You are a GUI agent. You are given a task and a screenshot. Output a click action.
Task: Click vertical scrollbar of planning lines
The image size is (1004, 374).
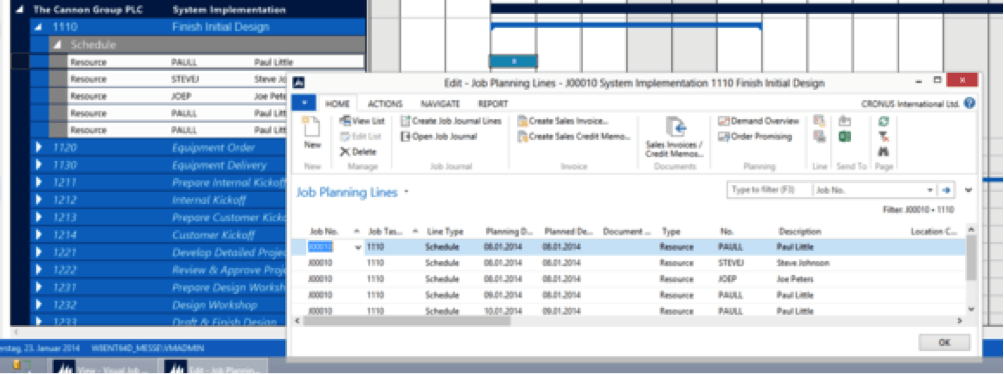click(971, 257)
